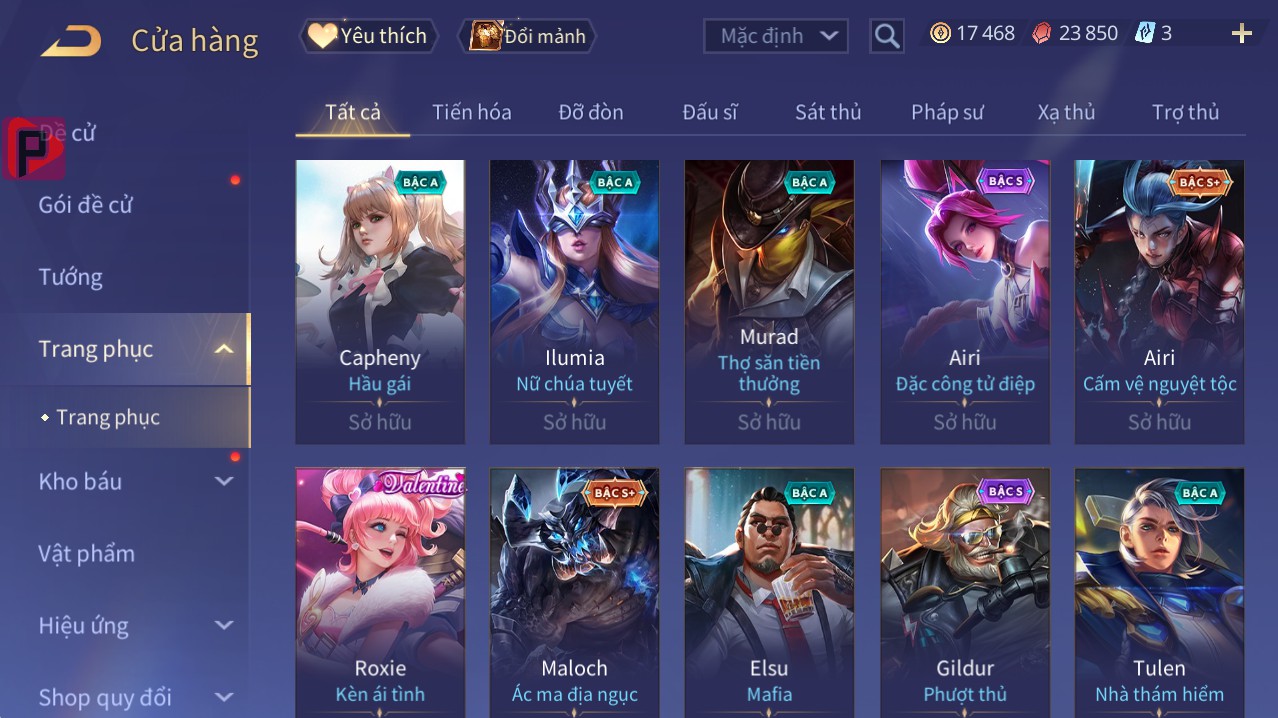Open the search magnifier icon
This screenshot has height=718, width=1278.
pos(886,36)
